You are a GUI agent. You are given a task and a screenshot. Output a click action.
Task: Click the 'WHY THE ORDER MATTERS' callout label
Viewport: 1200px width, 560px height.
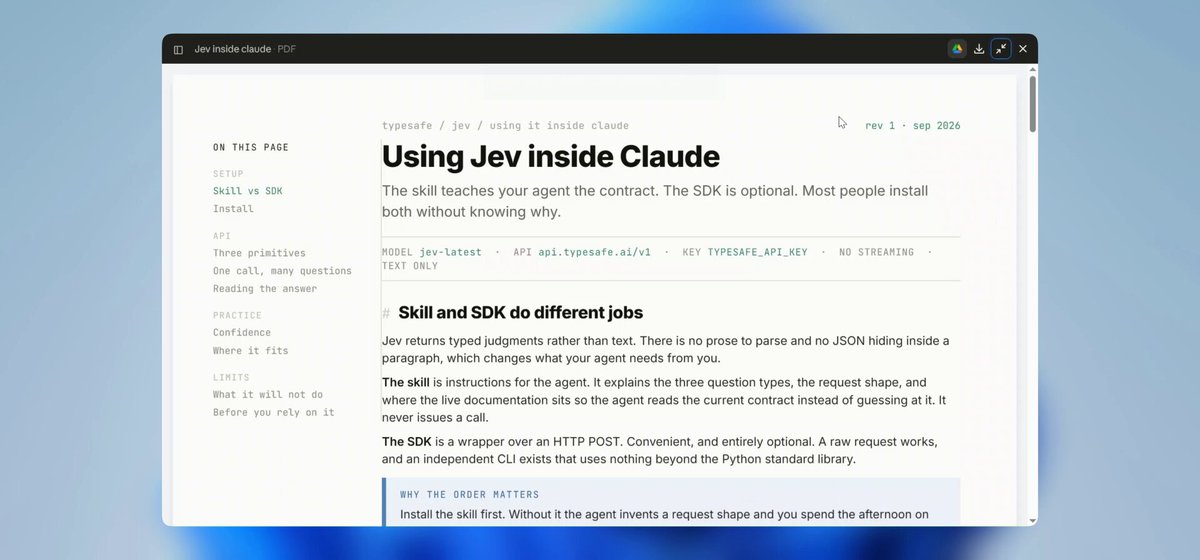470,494
